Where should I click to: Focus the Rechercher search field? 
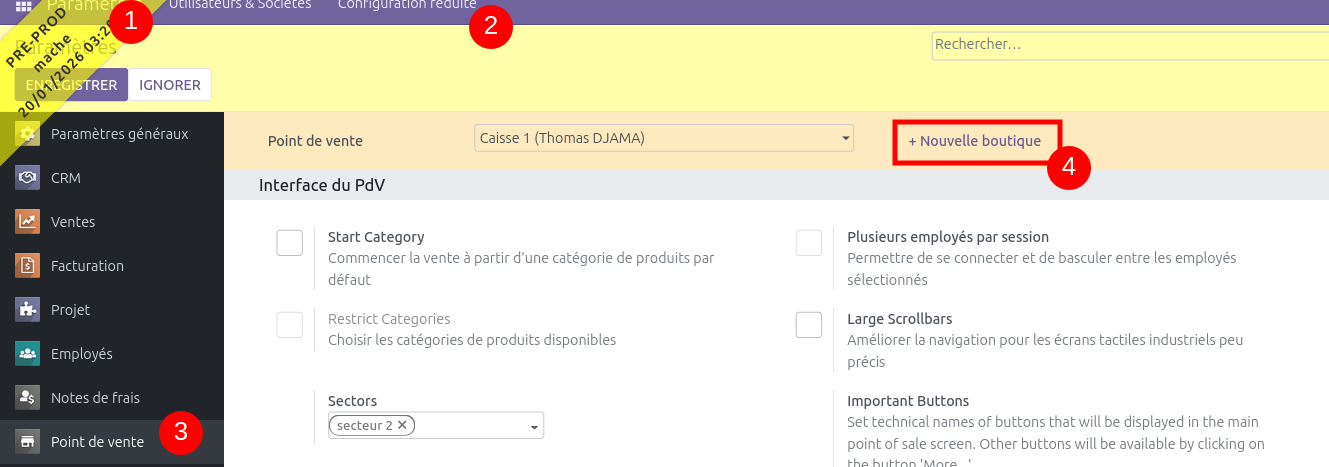[x=1128, y=45]
